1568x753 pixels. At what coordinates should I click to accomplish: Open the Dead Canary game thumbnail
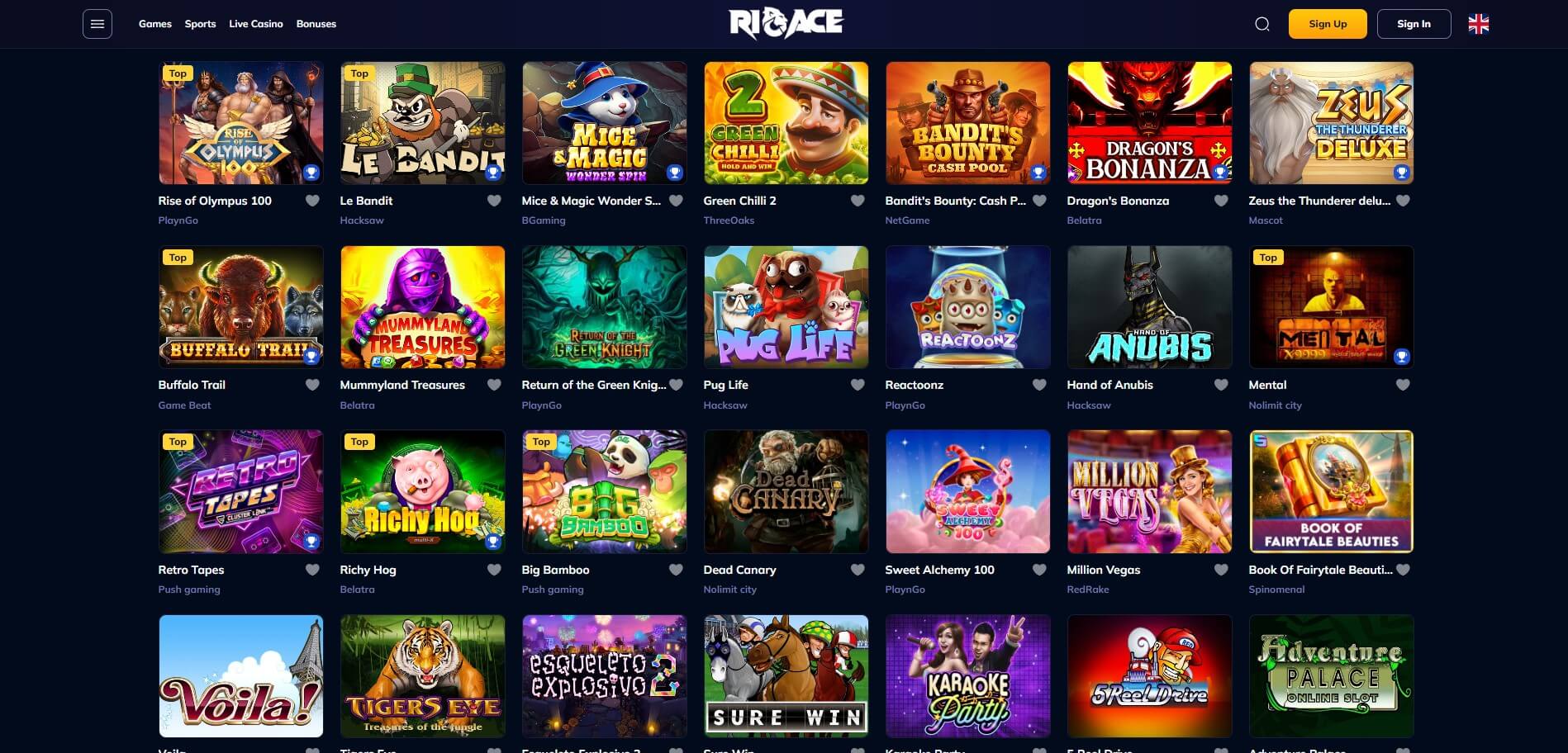(x=786, y=491)
